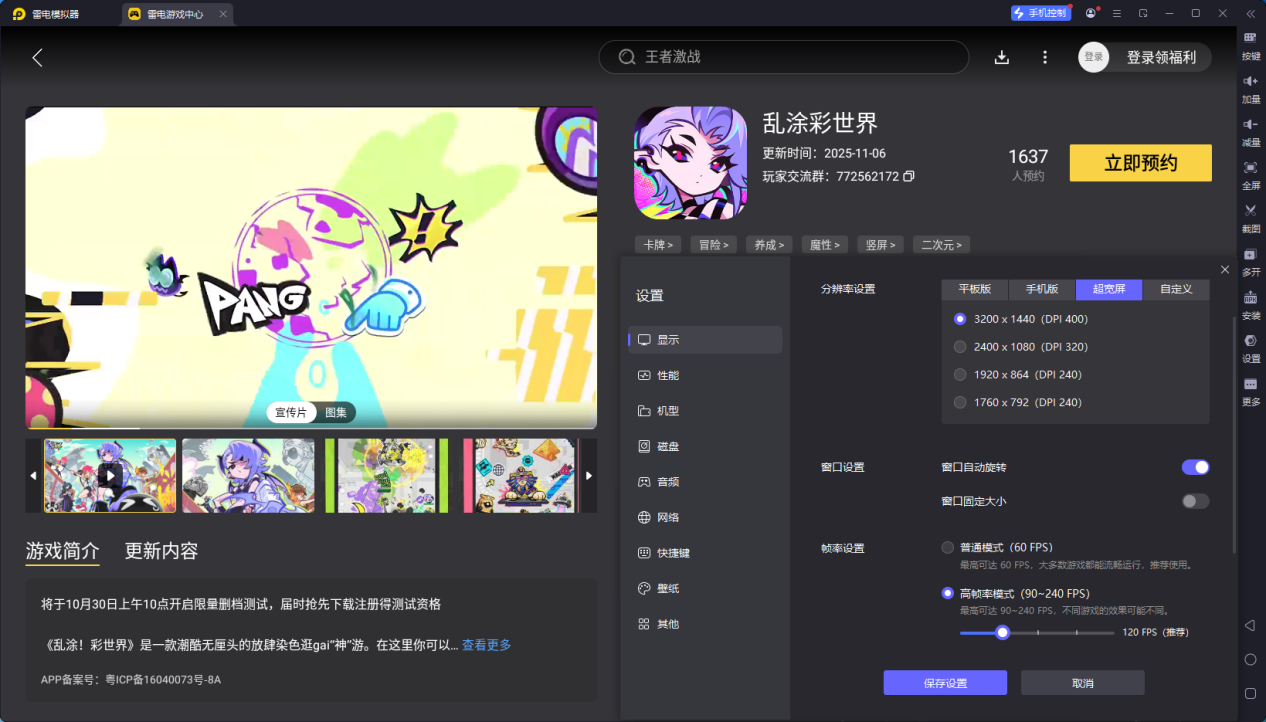This screenshot has height=722, width=1266.
Task: Click the 立即预约 reservation button
Action: [x=1140, y=162]
